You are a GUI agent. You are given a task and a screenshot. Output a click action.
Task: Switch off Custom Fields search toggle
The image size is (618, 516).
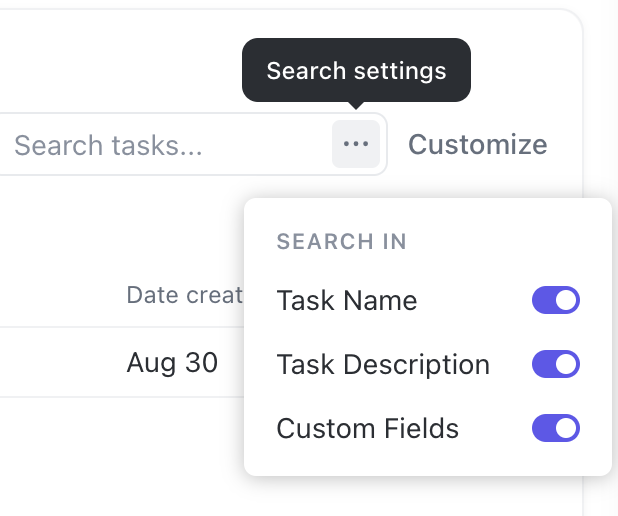point(555,429)
